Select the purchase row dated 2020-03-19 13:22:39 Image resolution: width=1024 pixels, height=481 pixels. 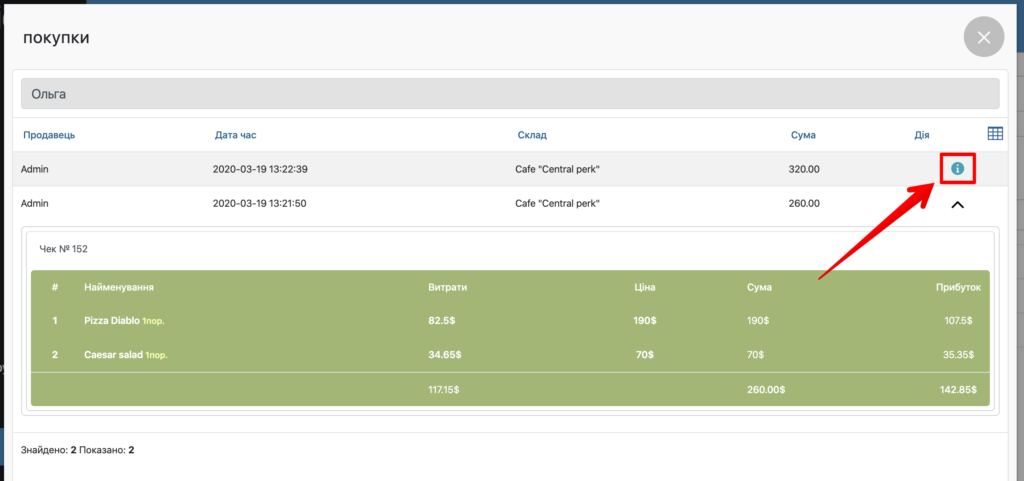tap(260, 169)
